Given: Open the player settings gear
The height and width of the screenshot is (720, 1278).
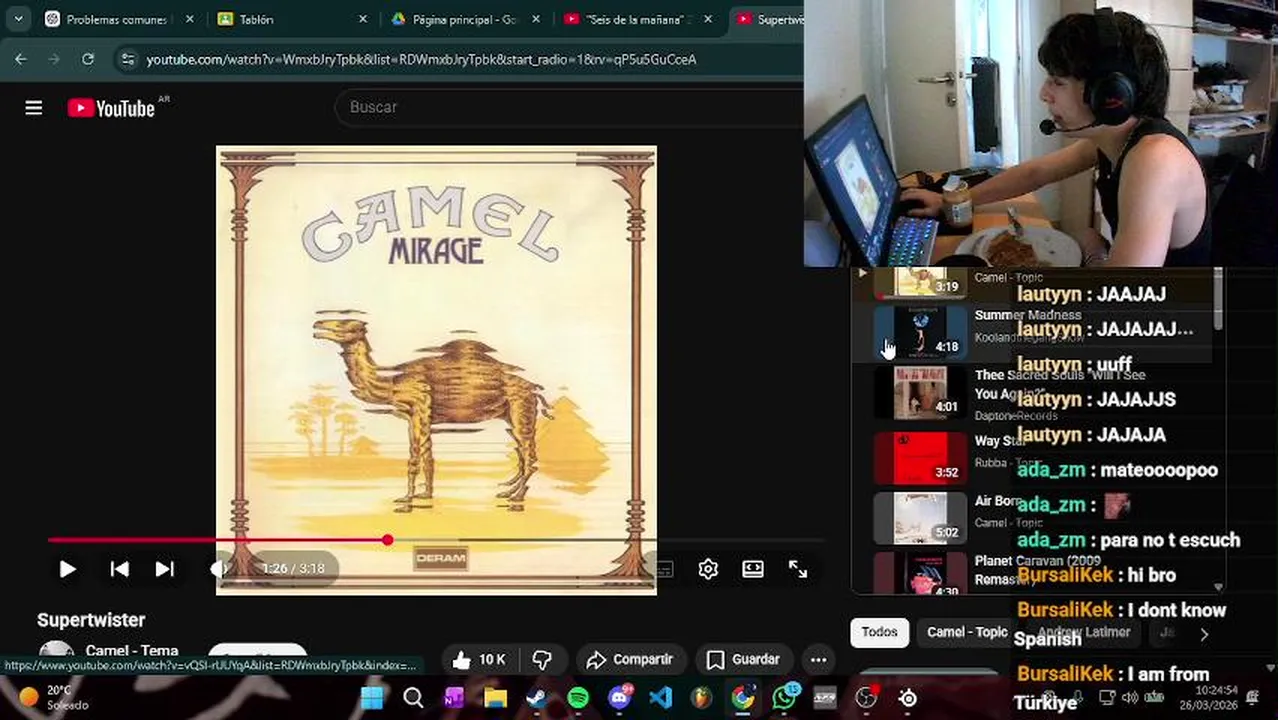Looking at the screenshot, I should tap(708, 569).
